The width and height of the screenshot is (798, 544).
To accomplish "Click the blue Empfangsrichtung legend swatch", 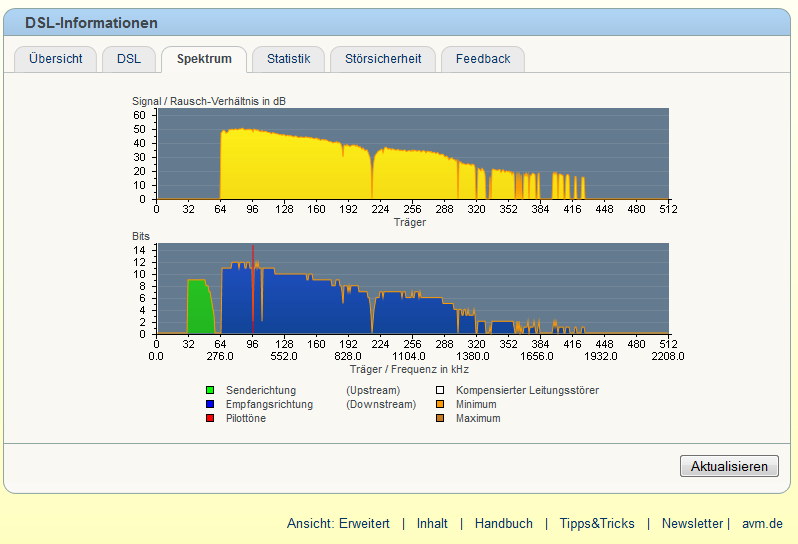I will tap(210, 404).
